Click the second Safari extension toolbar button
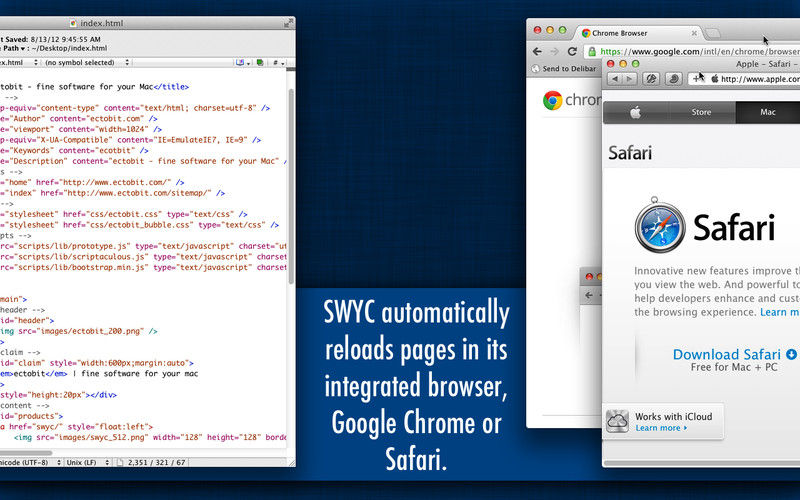The height and width of the screenshot is (500, 800). [x=673, y=79]
